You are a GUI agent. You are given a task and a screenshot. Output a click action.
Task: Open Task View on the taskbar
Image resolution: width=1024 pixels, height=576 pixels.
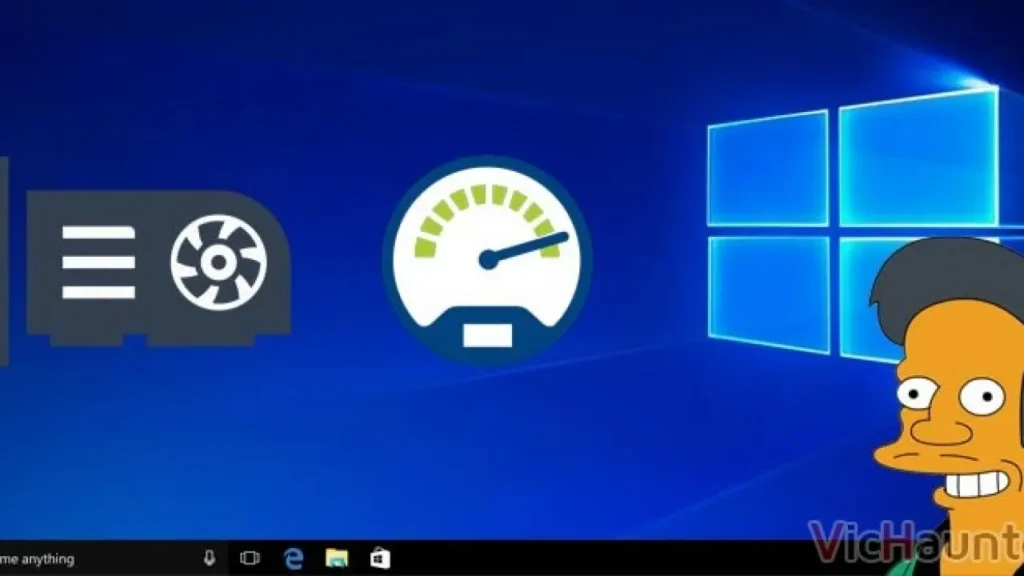point(250,558)
